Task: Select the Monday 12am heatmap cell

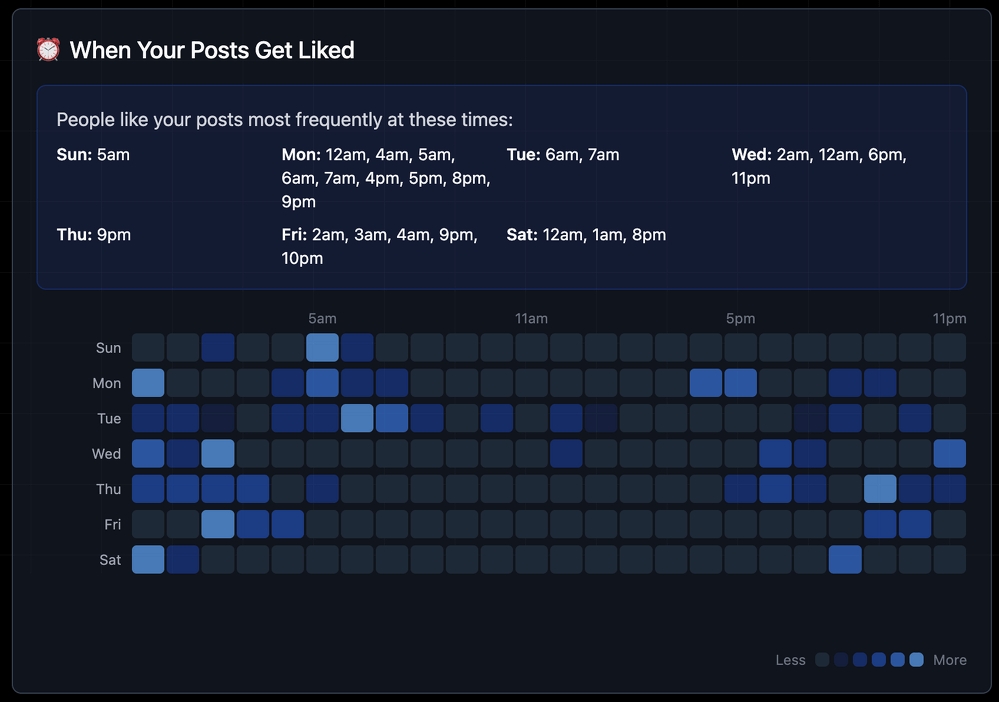Action: coord(148,383)
